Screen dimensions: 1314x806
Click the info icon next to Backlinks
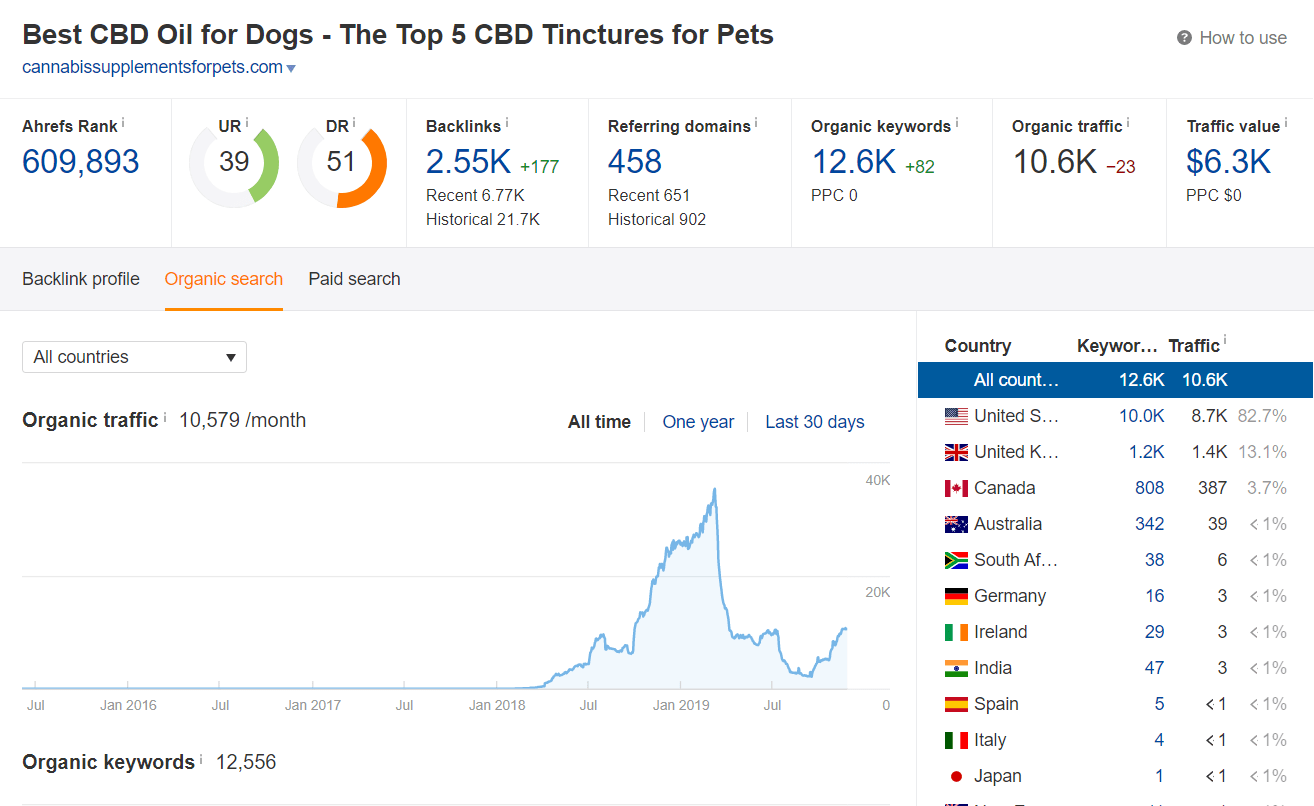coord(507,122)
